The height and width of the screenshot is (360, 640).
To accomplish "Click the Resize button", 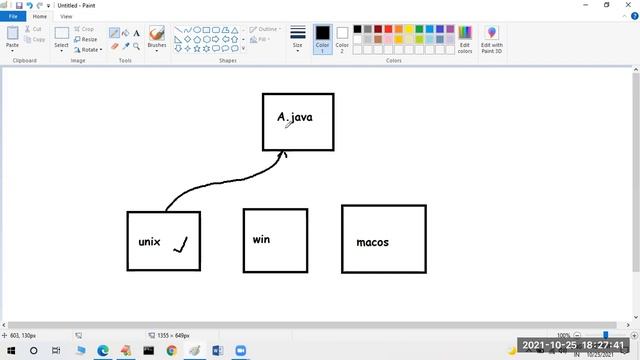I will pos(86,39).
